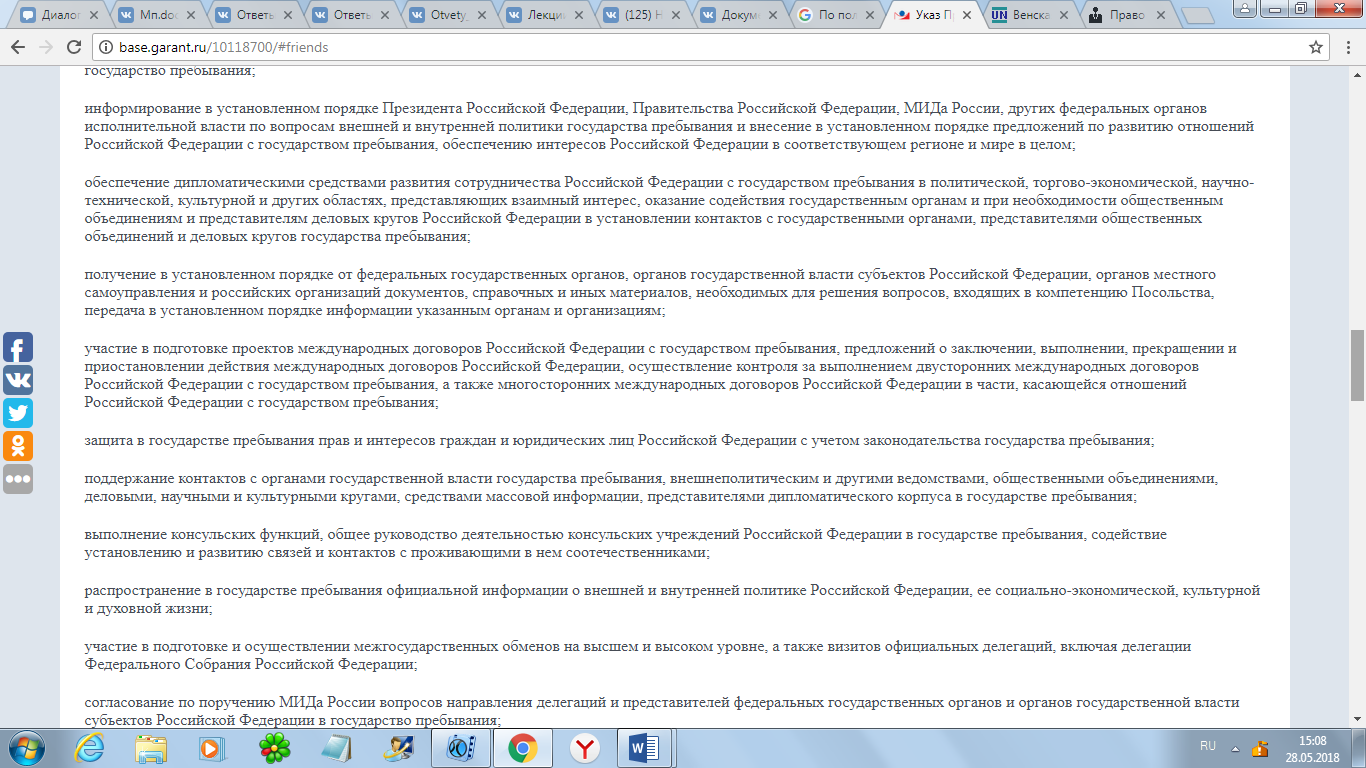
Task: Close the Право tab
Action: coord(1163,16)
